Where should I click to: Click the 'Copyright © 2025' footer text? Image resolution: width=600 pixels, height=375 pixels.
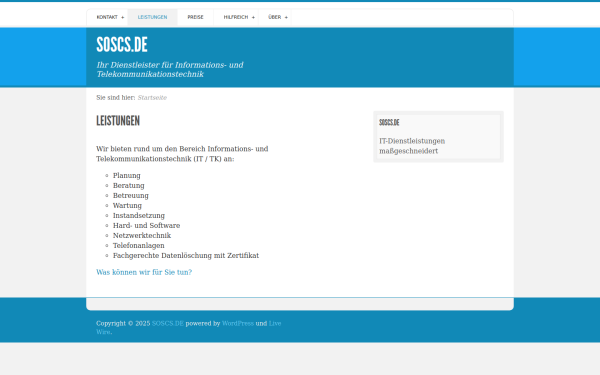coord(123,323)
